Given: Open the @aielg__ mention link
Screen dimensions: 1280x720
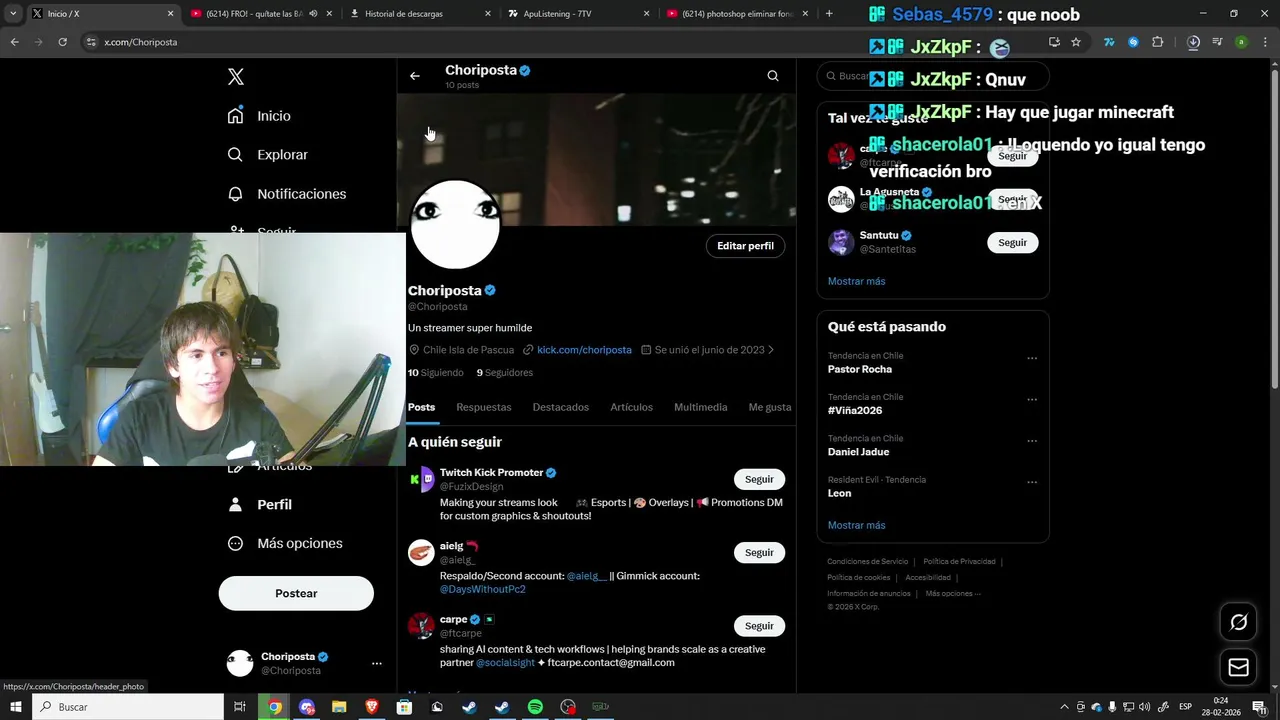Looking at the screenshot, I should (587, 576).
